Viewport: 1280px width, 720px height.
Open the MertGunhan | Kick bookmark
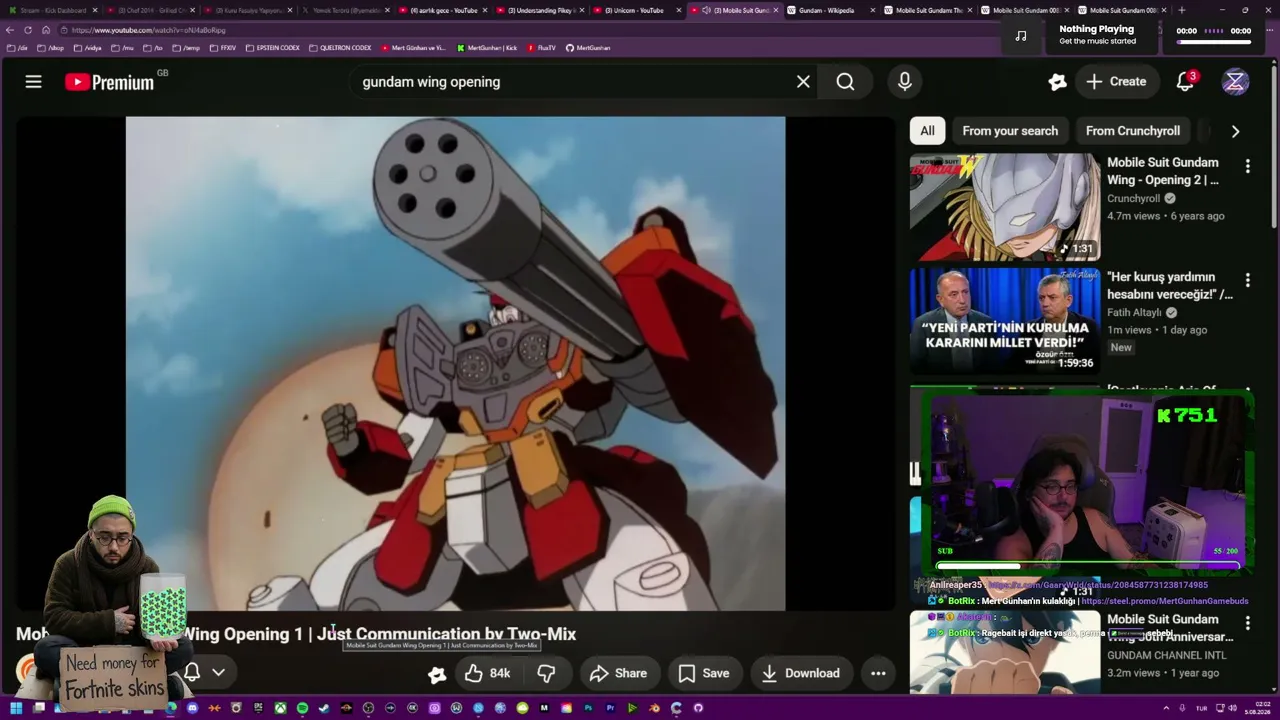[x=487, y=48]
